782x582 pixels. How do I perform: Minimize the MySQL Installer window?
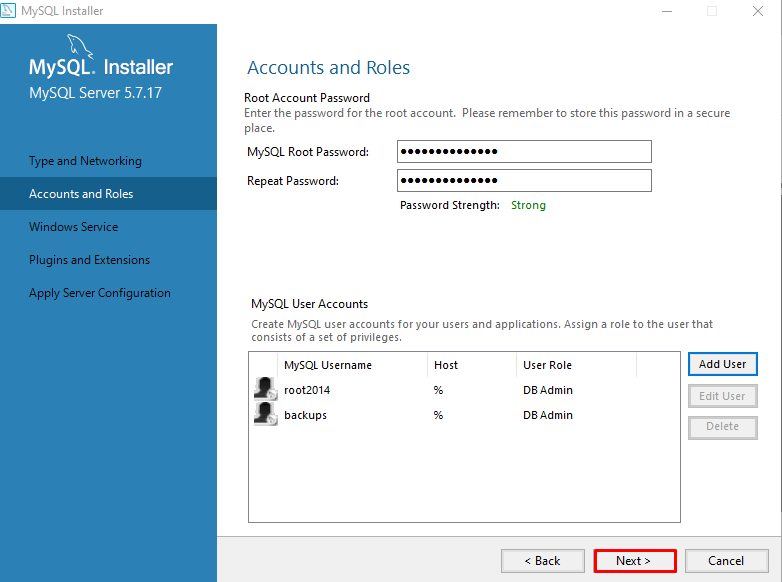click(x=667, y=11)
